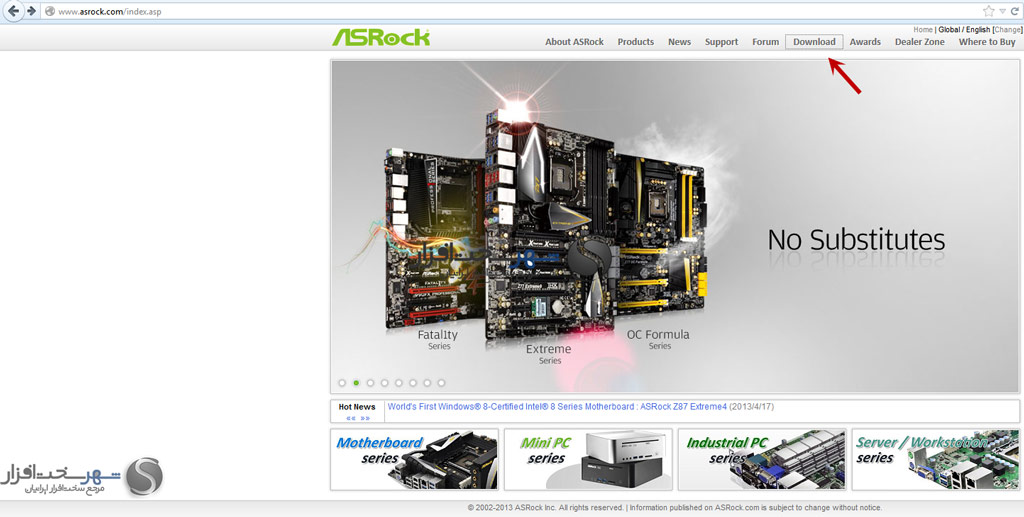This screenshot has height=517, width=1024.
Task: Click the next hot news arrows
Action: (x=365, y=418)
